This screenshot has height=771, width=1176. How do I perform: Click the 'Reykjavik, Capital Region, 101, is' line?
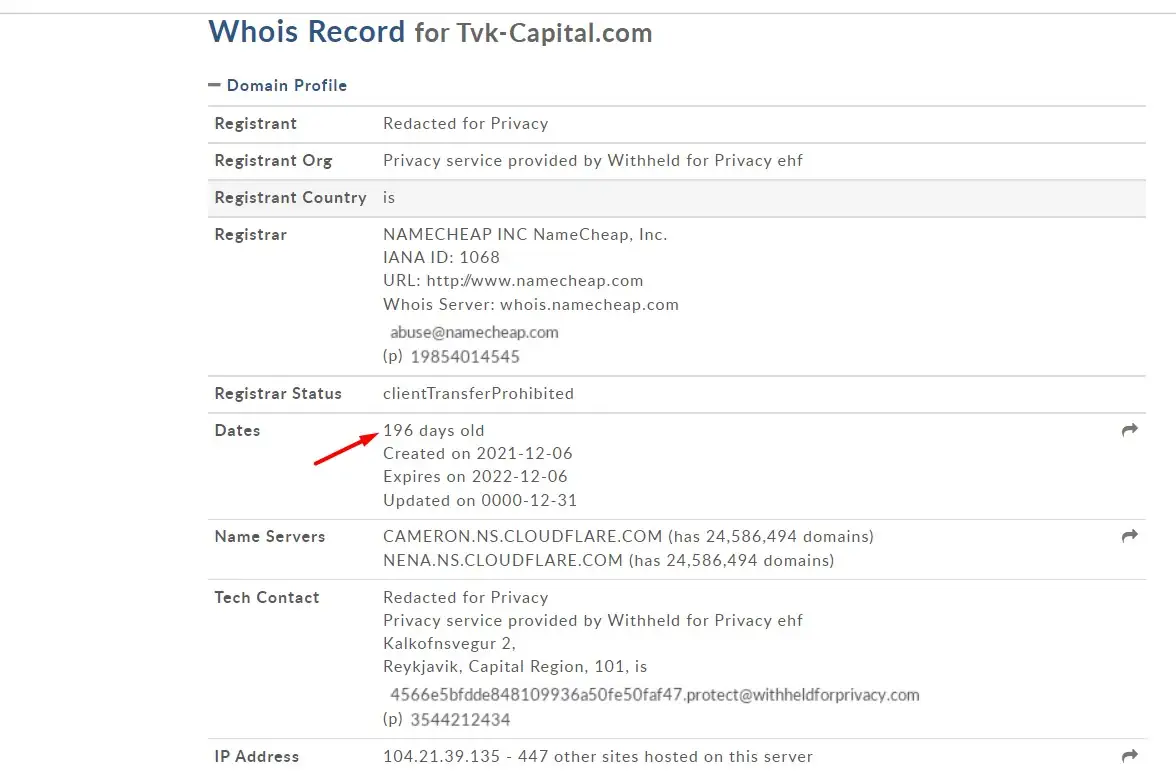[515, 667]
